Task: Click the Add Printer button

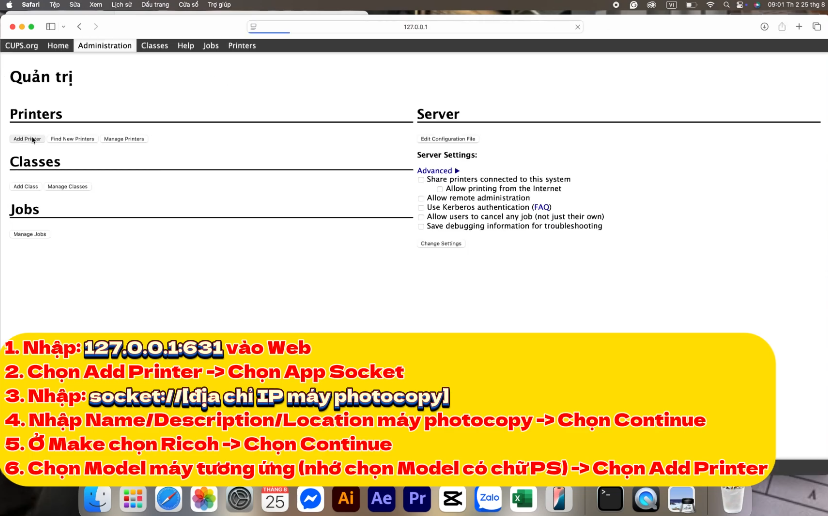Action: (x=27, y=139)
